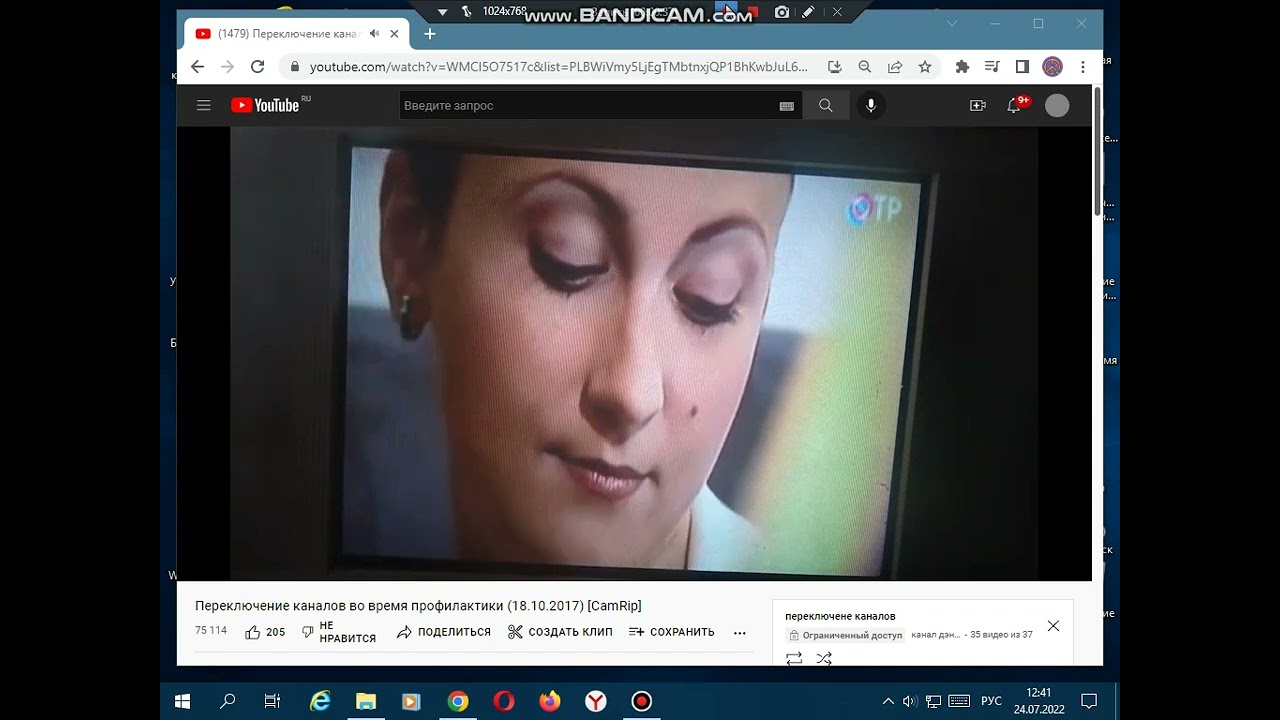This screenshot has height=720, width=1280.
Task: Like the video (205)
Action: [x=265, y=632]
